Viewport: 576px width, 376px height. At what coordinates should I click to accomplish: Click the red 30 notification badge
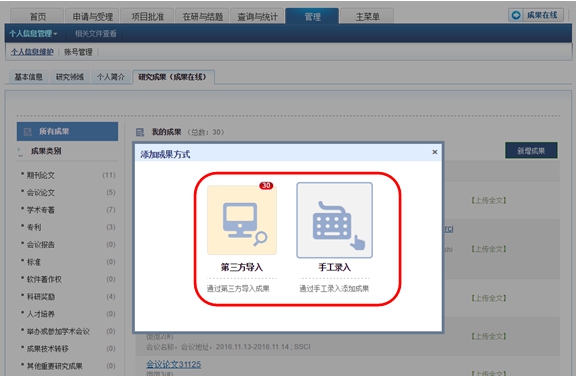point(266,185)
